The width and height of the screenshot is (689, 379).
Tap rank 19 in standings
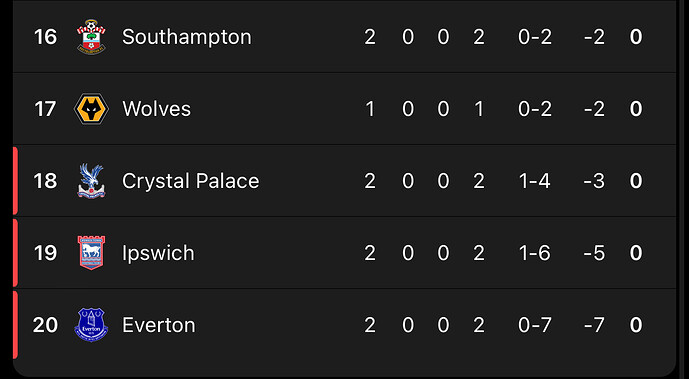[x=46, y=253]
